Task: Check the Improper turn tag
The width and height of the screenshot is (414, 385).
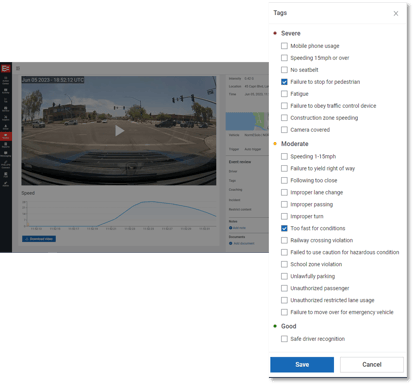Action: coord(284,217)
